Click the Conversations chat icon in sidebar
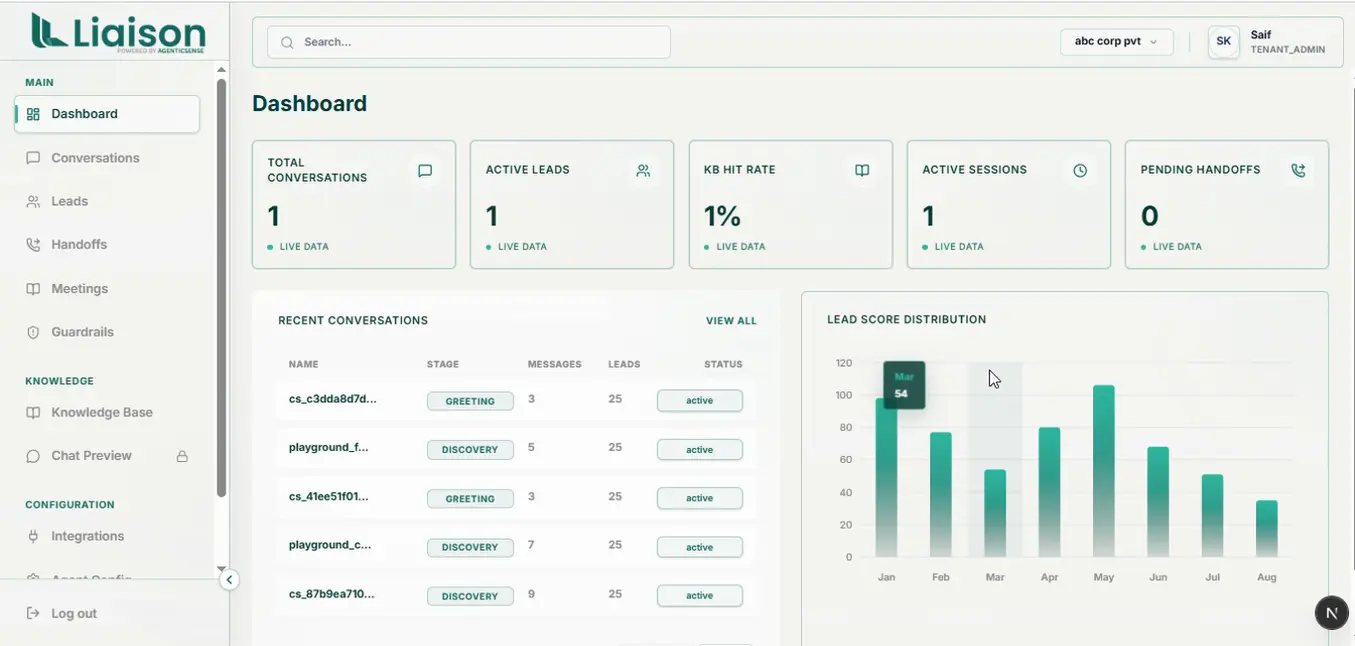This screenshot has width=1355, height=646. [x=33, y=158]
